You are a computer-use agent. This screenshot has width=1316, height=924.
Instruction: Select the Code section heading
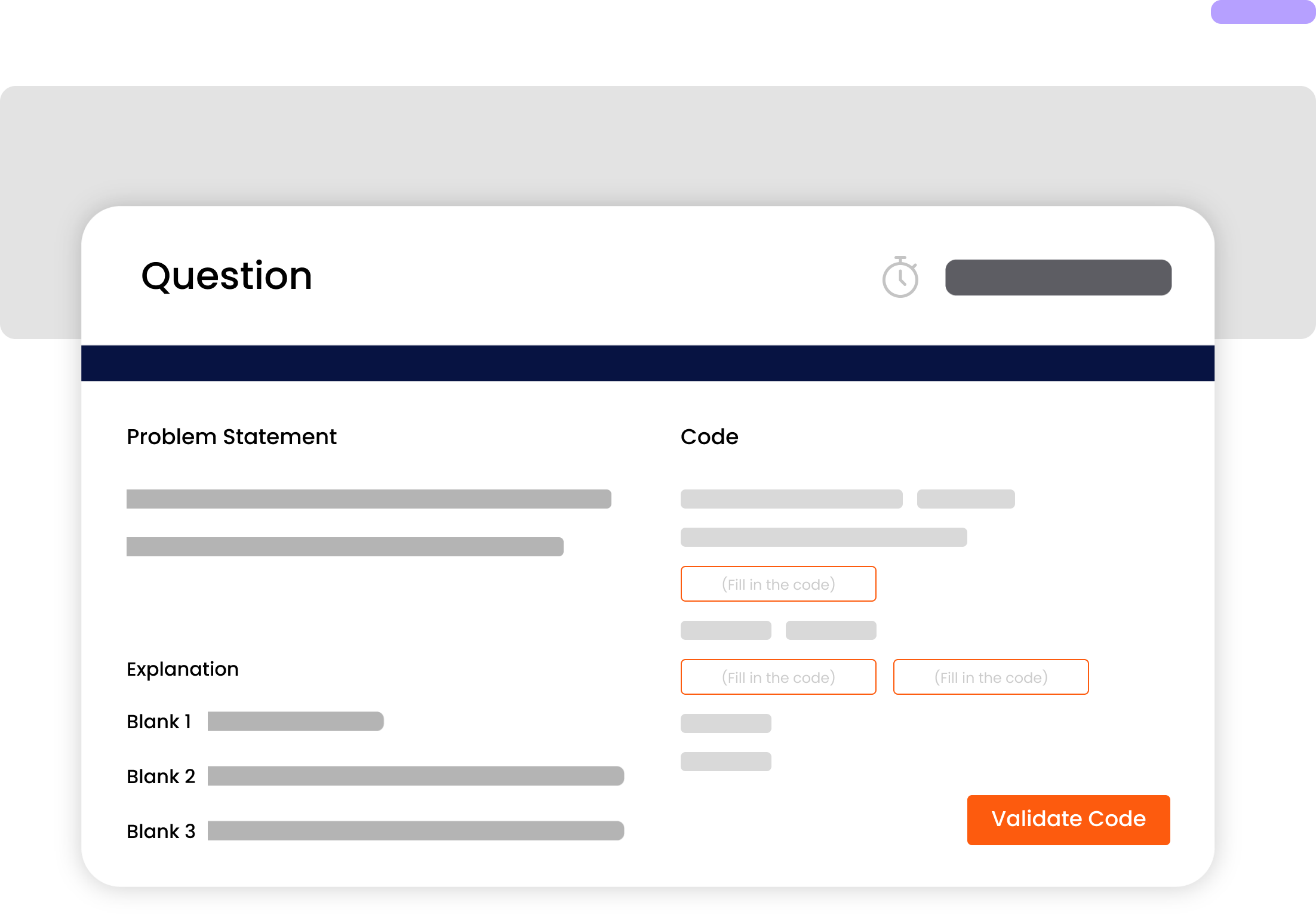point(709,437)
